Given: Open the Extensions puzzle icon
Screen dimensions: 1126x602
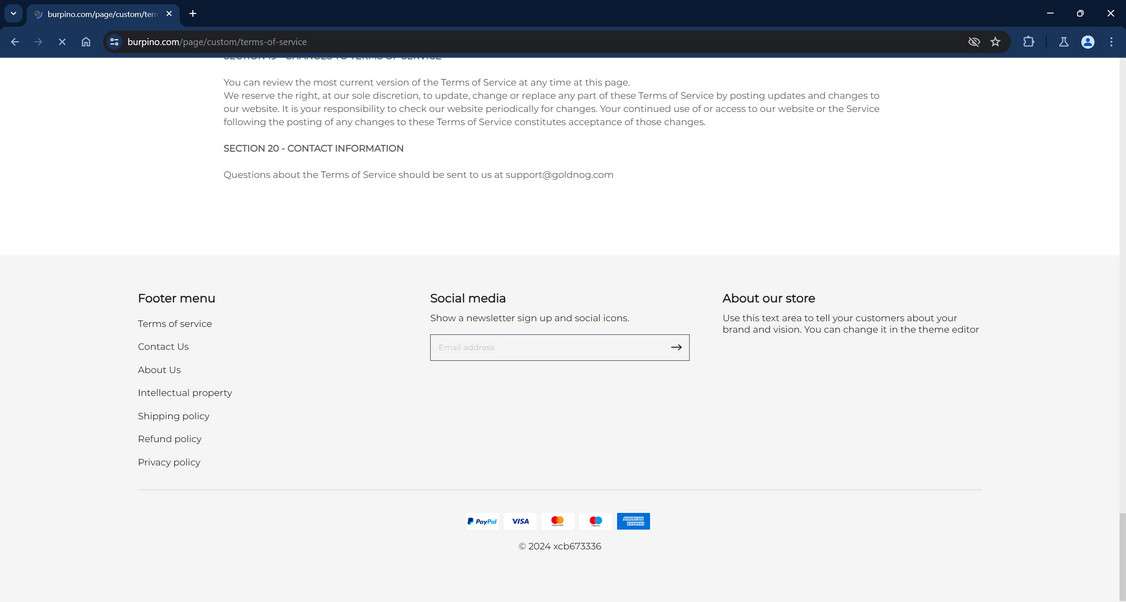Looking at the screenshot, I should point(1028,42).
